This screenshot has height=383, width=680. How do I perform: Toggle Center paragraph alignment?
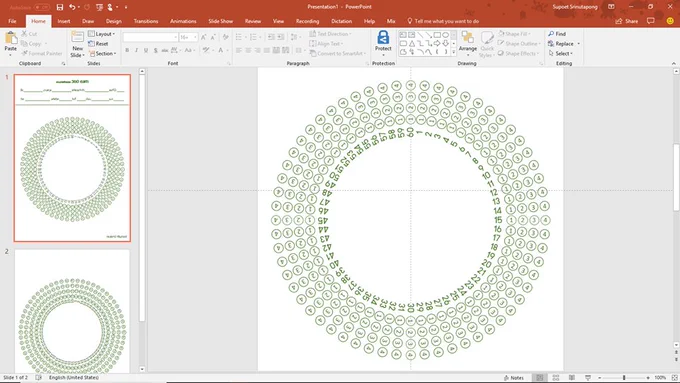(248, 50)
